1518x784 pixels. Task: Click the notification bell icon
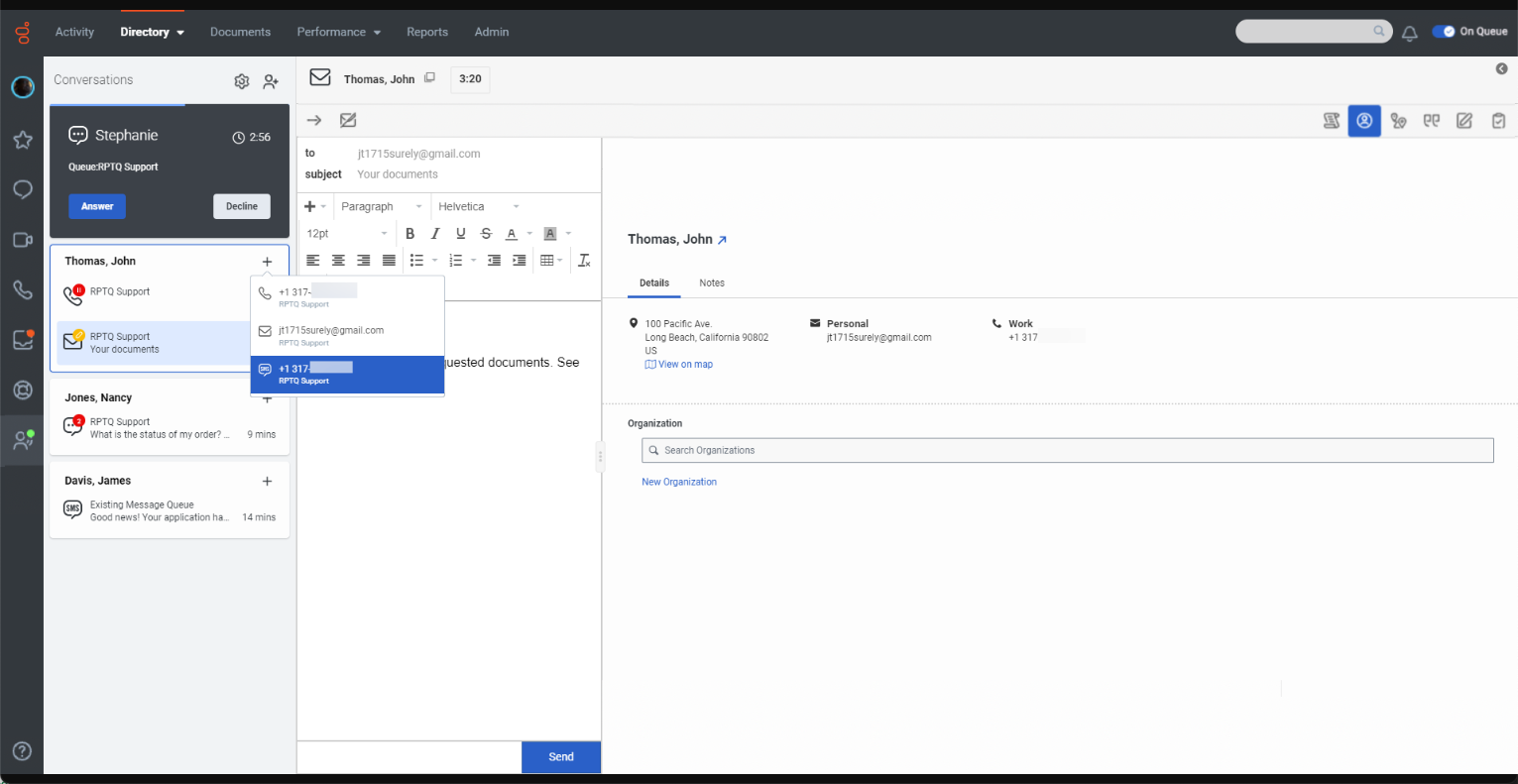(x=1409, y=32)
